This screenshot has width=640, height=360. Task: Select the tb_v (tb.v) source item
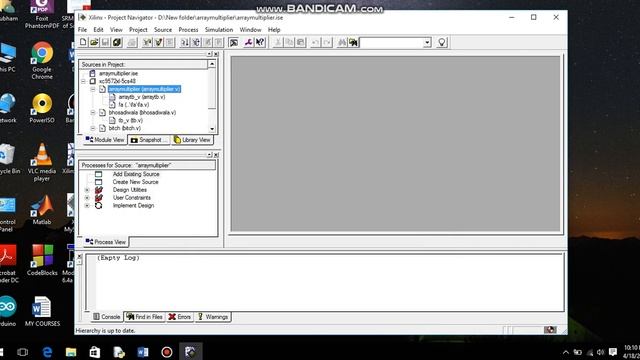point(130,120)
